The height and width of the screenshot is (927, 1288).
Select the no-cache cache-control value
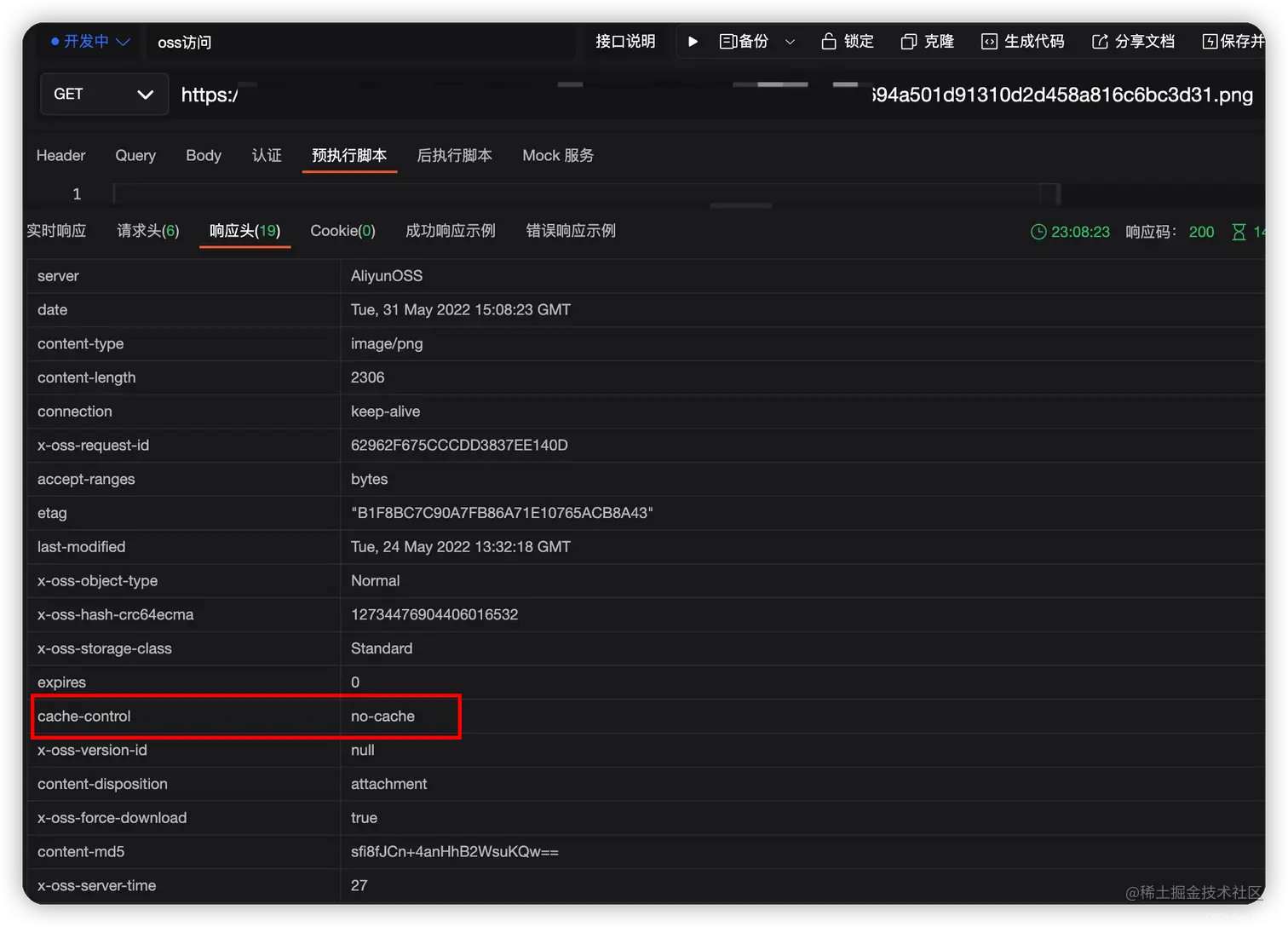click(382, 717)
